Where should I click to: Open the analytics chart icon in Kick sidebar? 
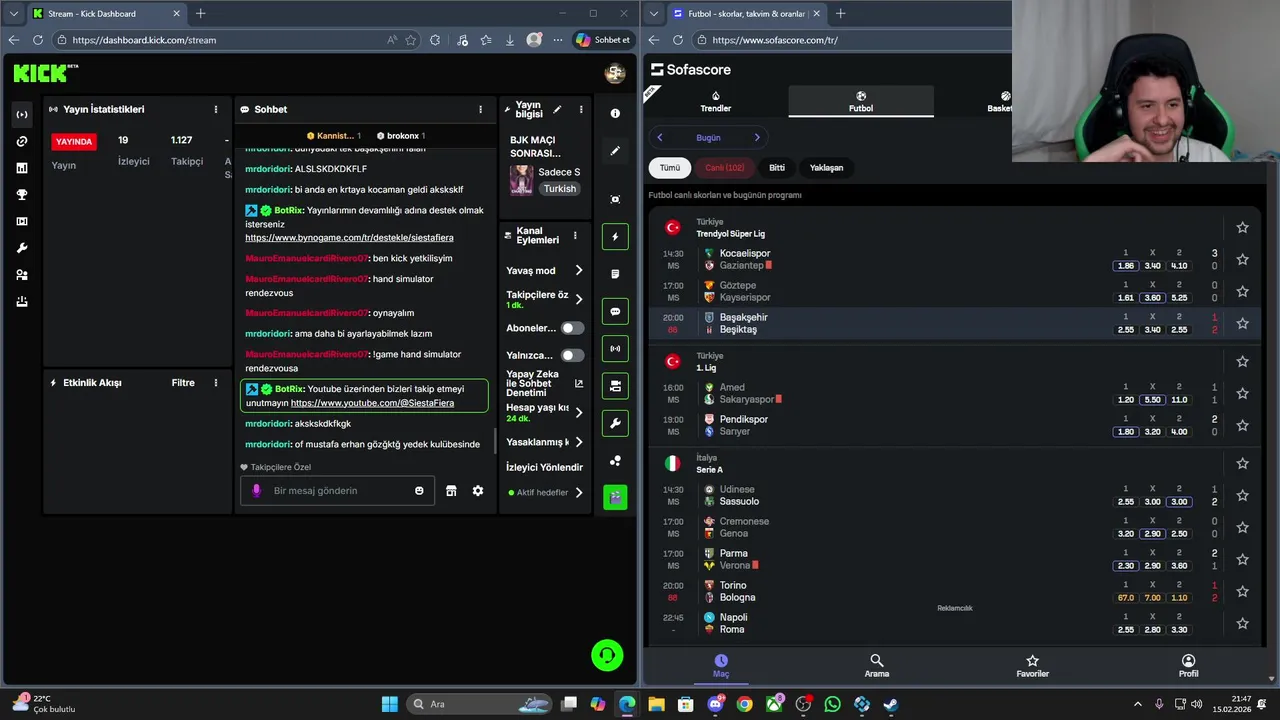click(22, 168)
